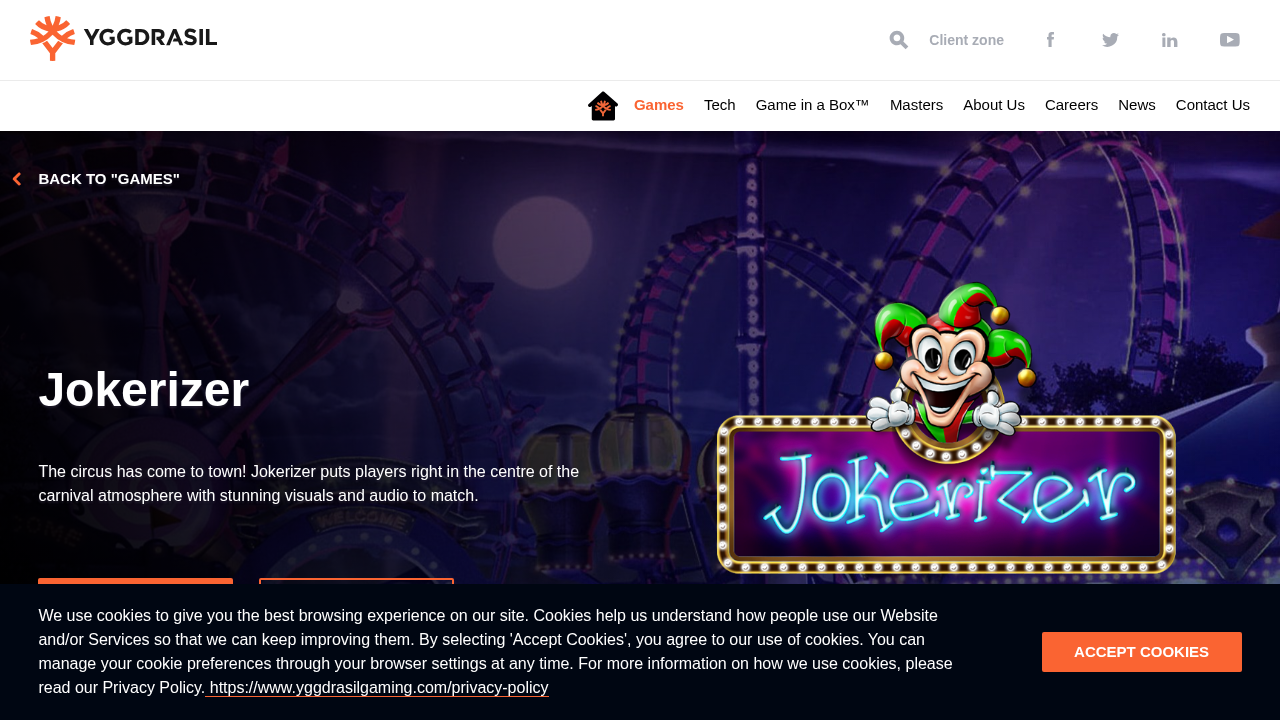The height and width of the screenshot is (720, 1280).
Task: Open the privacy policy link
Action: pos(377,687)
